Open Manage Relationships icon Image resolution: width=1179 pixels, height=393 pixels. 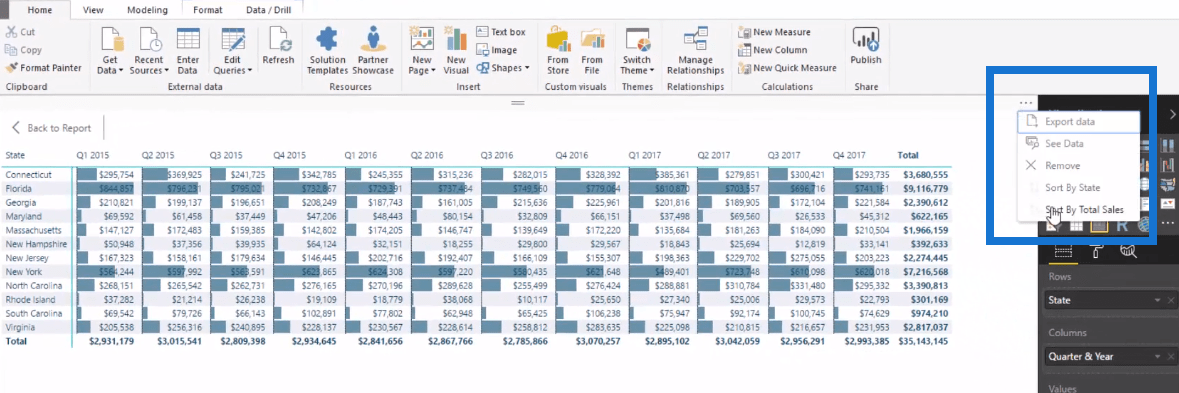696,39
